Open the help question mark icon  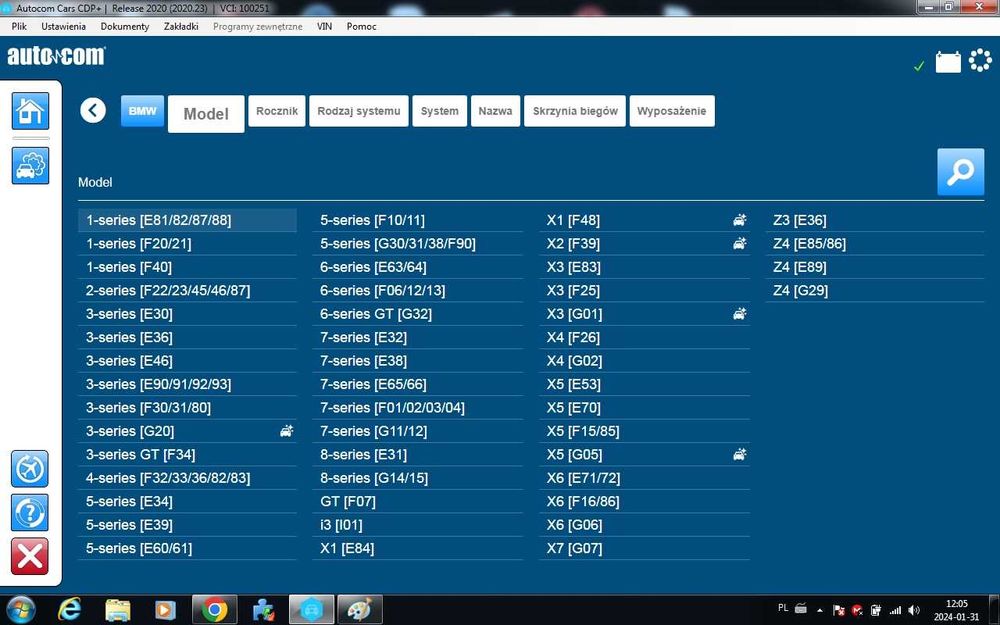point(29,512)
